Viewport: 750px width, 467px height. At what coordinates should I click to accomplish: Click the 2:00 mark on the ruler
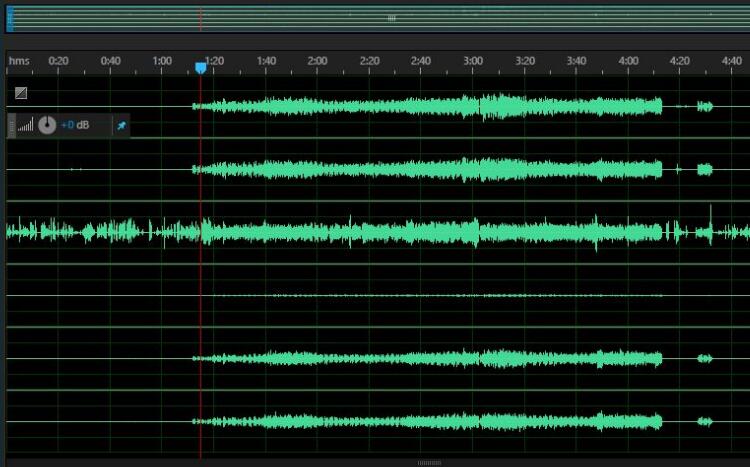[317, 61]
